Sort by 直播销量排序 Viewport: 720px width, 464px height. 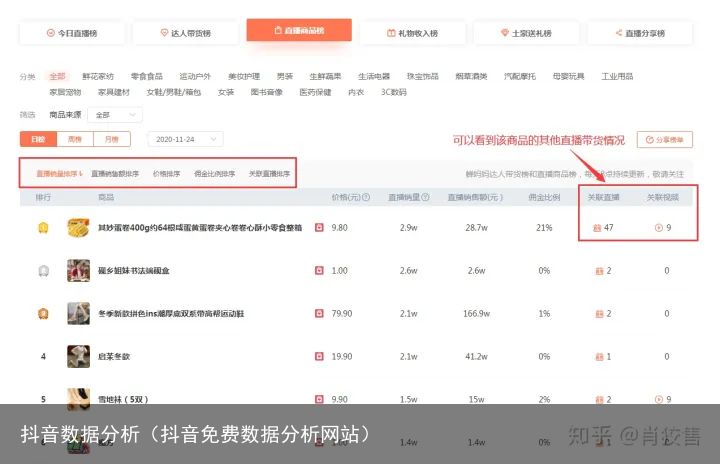click(x=59, y=174)
